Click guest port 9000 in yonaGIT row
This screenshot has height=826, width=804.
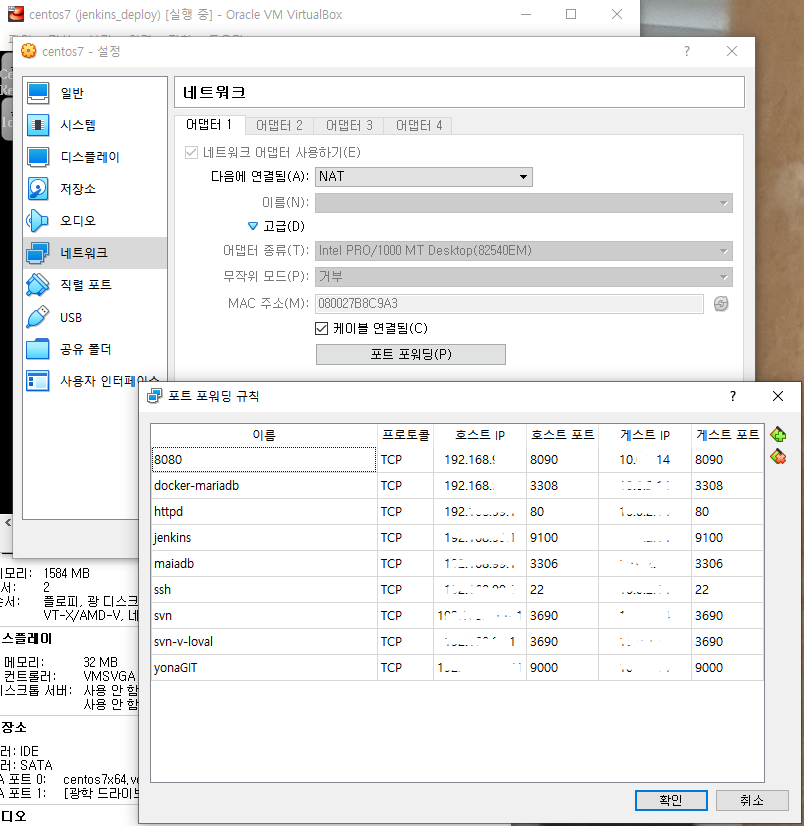pyautogui.click(x=727, y=667)
